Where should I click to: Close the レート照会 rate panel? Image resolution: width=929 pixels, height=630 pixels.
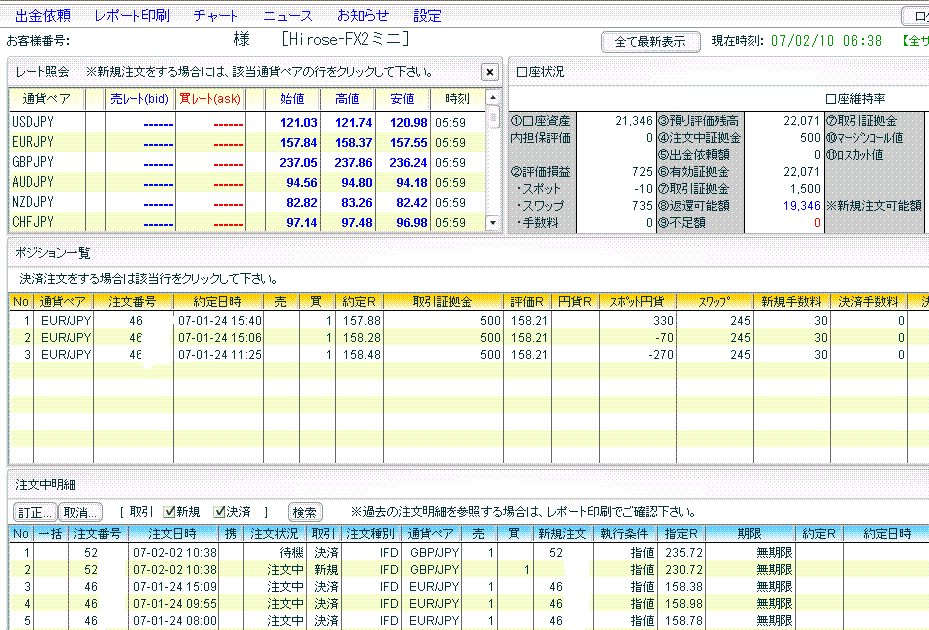coord(489,72)
